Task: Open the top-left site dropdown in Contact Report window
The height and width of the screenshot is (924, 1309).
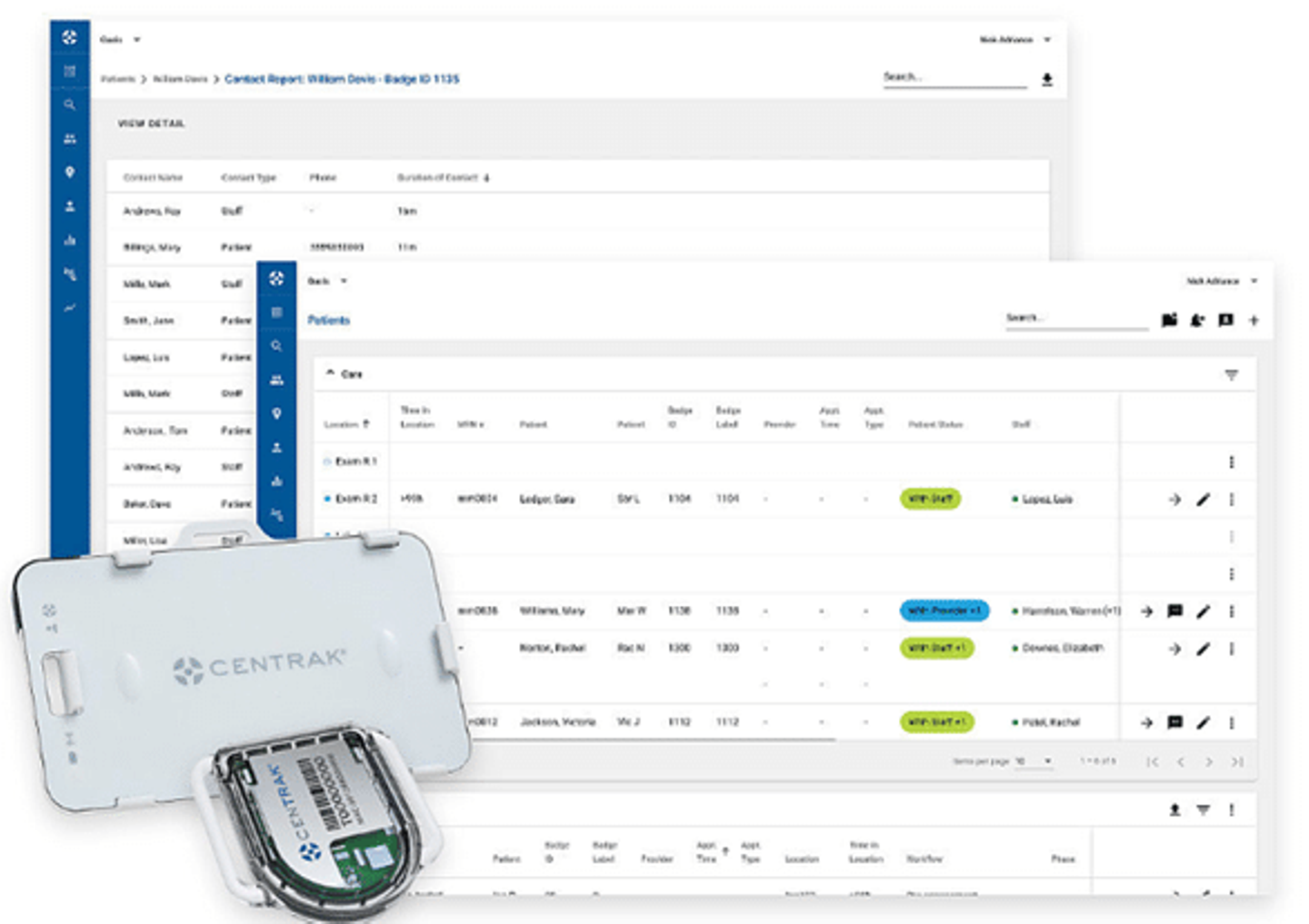Action: click(120, 40)
